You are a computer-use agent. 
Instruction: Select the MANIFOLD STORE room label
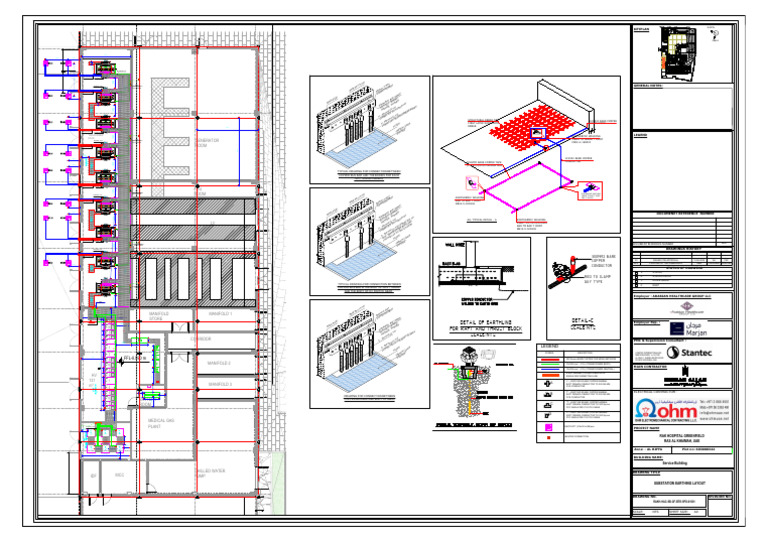coord(159,316)
